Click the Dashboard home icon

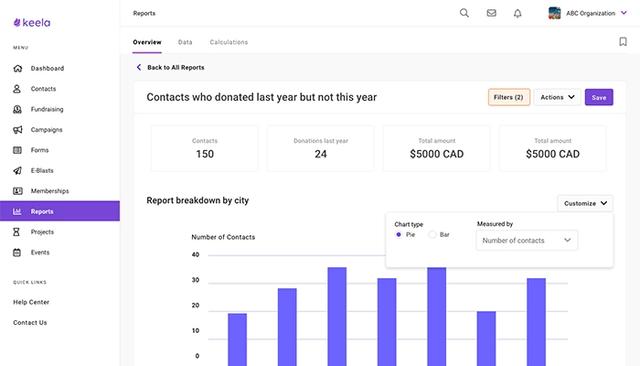(x=18, y=68)
